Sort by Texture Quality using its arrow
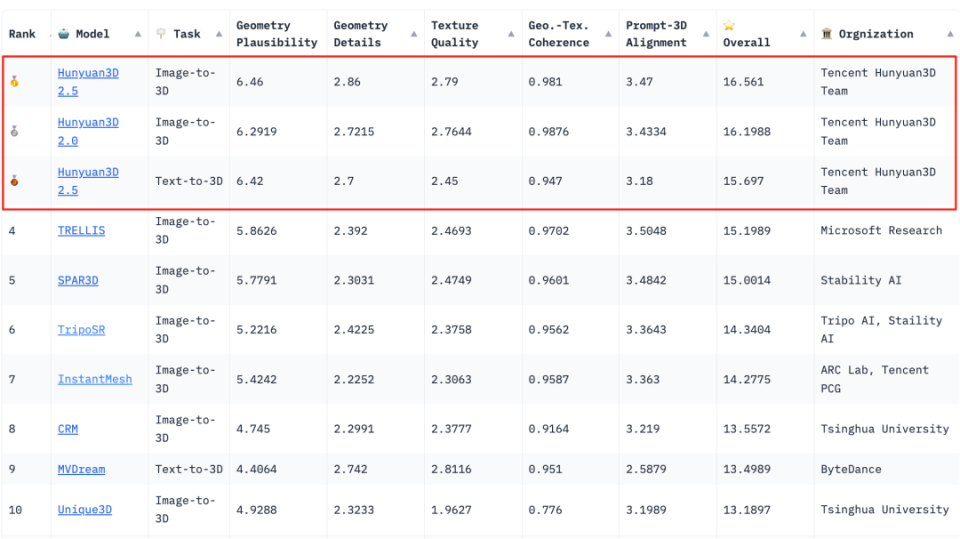960x539 pixels. [511, 34]
